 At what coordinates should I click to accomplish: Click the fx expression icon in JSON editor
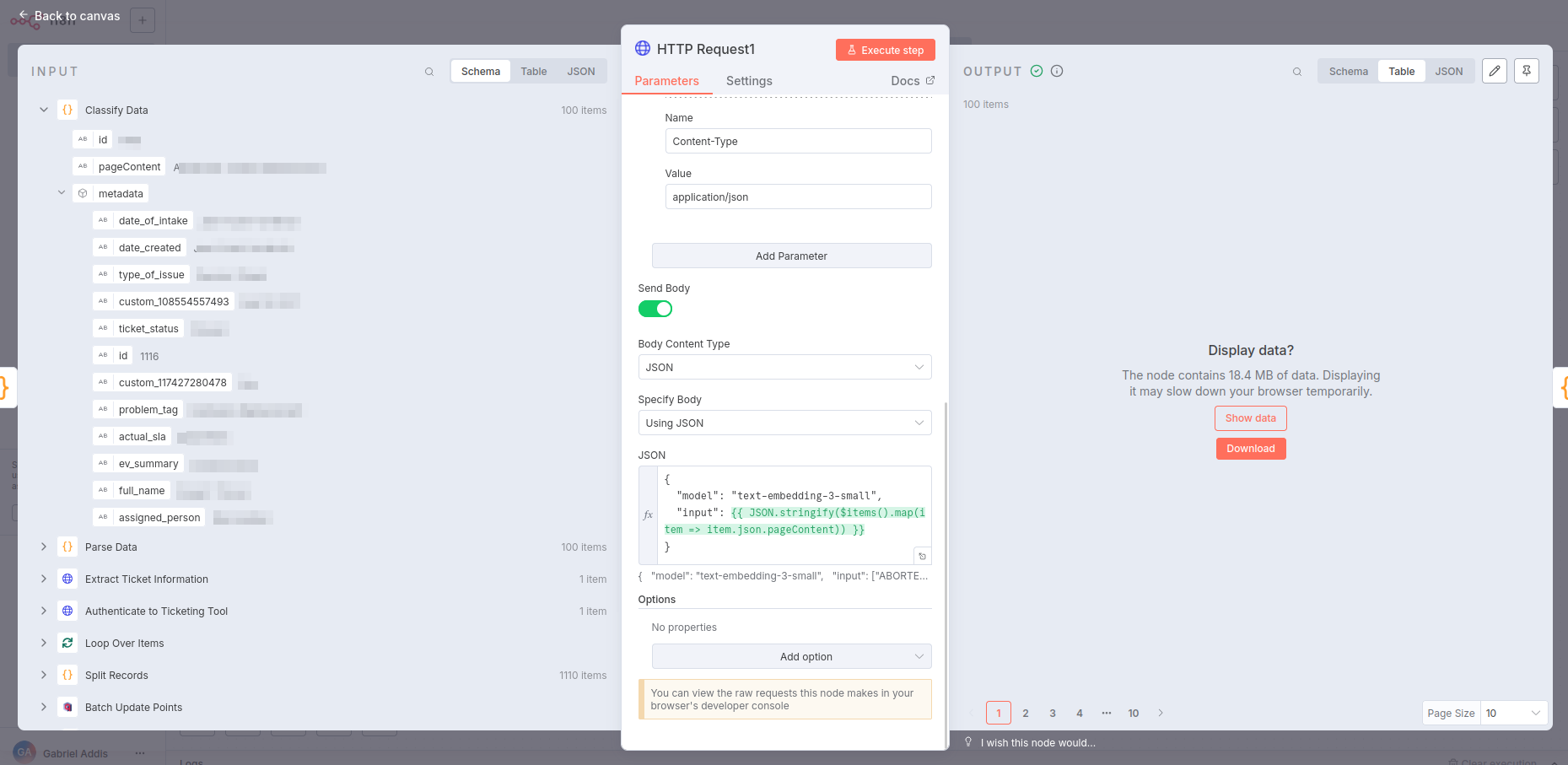pyautogui.click(x=648, y=514)
